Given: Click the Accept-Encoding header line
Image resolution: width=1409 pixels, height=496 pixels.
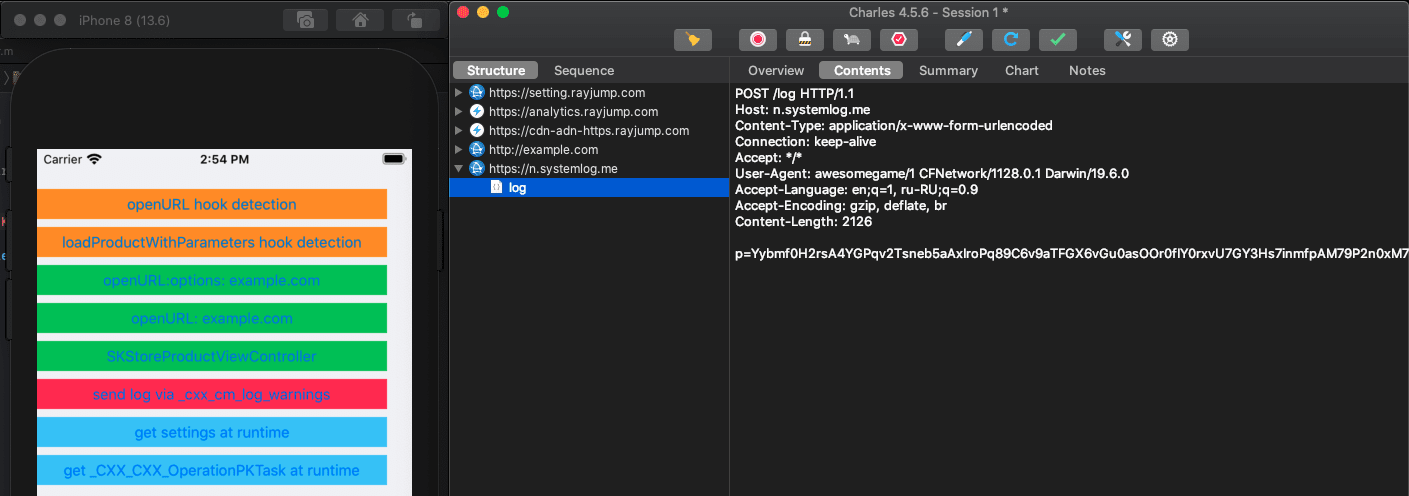Looking at the screenshot, I should pos(841,206).
